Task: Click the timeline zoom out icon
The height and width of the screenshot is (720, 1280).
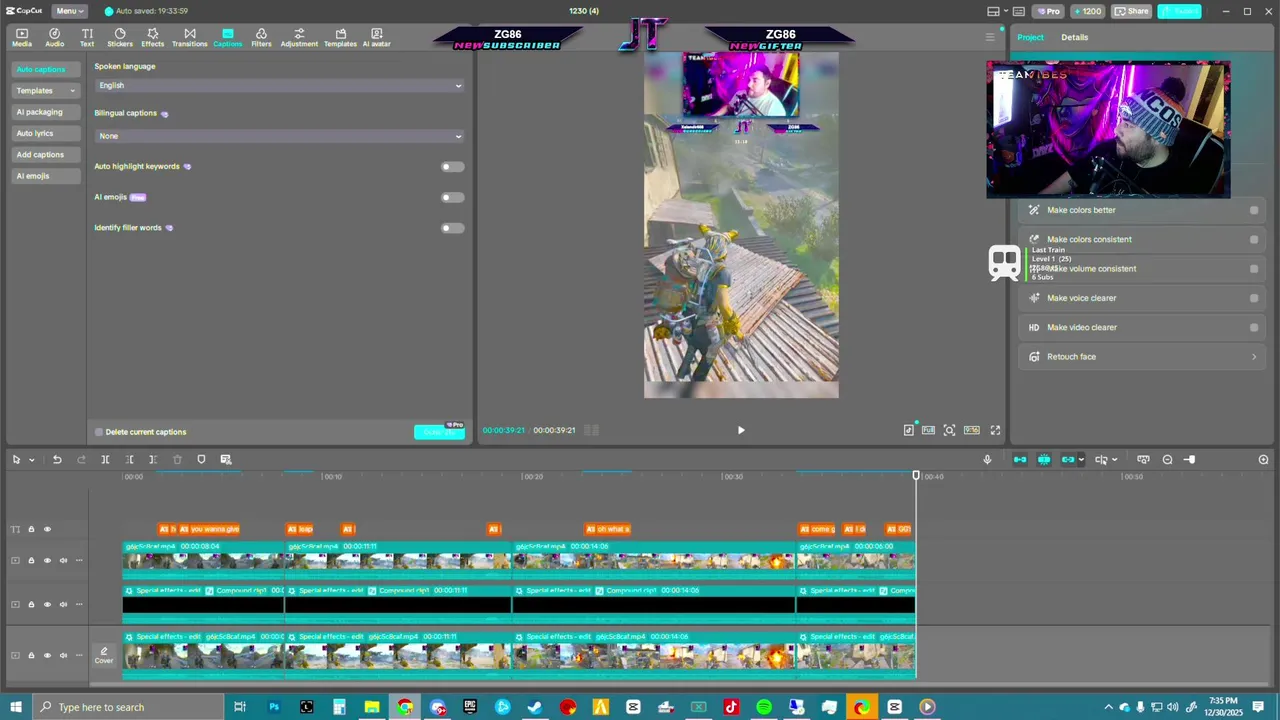Action: pos(1167,459)
